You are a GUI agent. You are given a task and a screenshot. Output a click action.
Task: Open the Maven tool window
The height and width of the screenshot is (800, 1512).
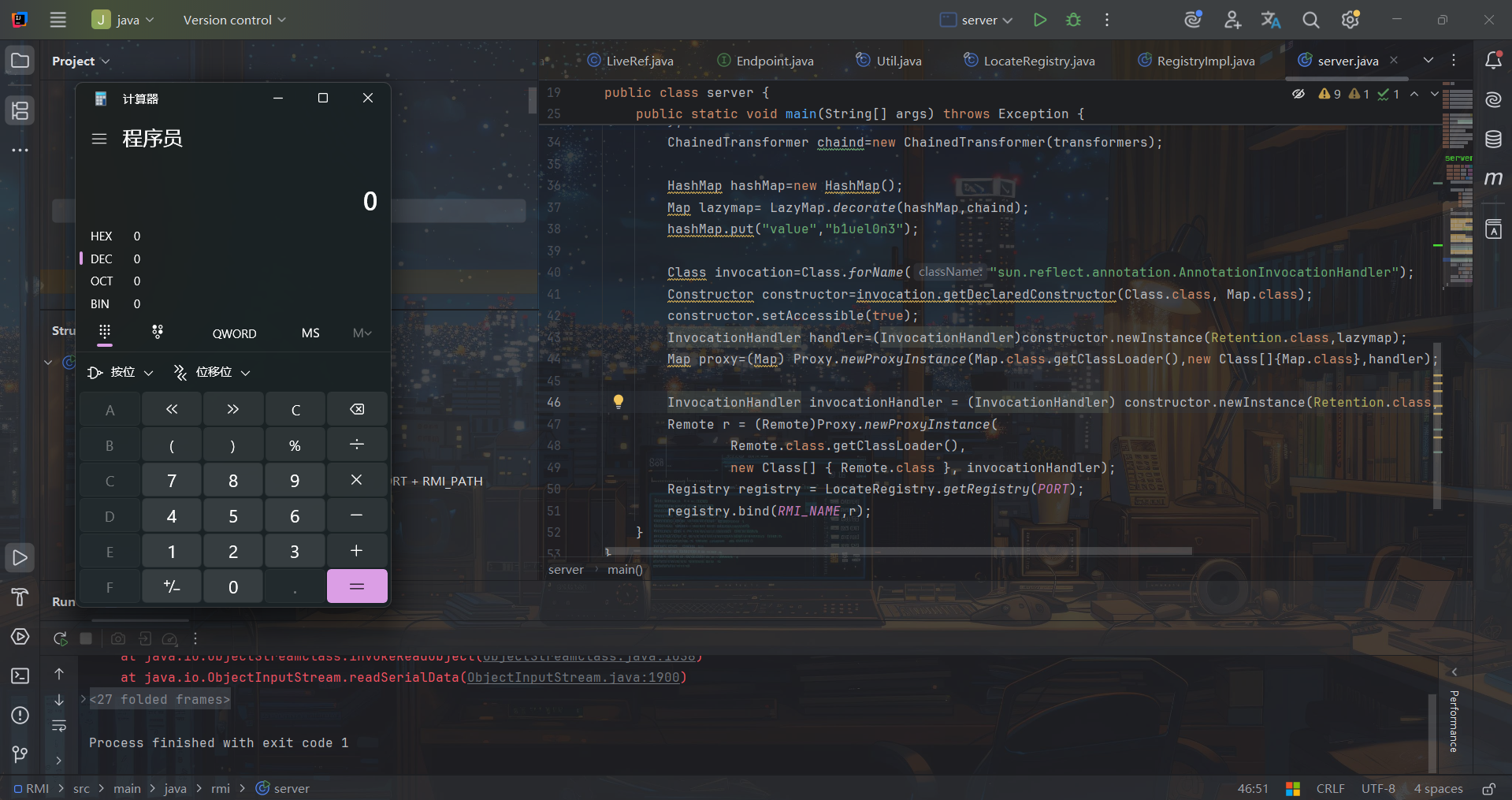tap(1493, 179)
